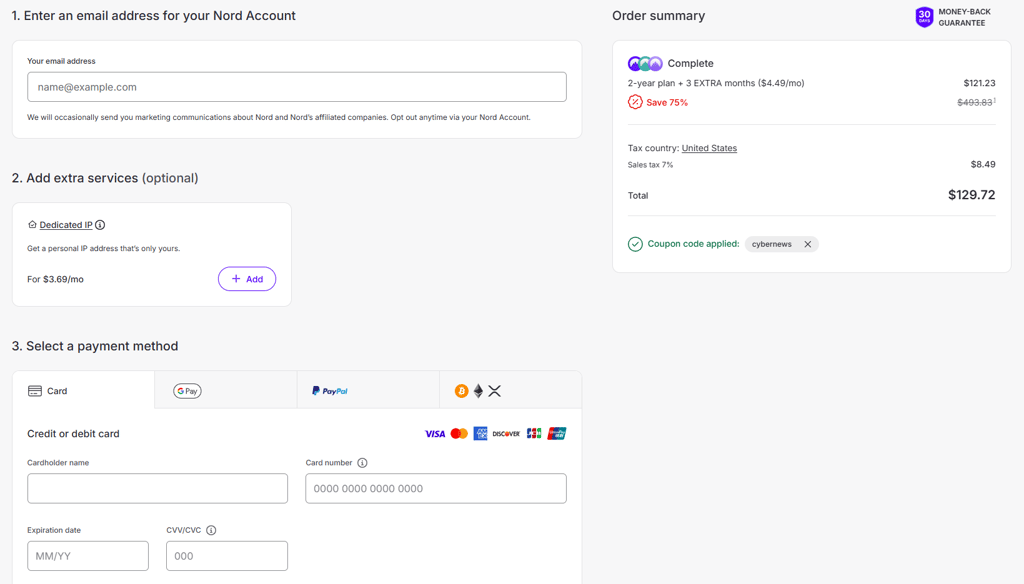The image size is (1024, 584).
Task: Select the Card payment tab
Action: (84, 391)
